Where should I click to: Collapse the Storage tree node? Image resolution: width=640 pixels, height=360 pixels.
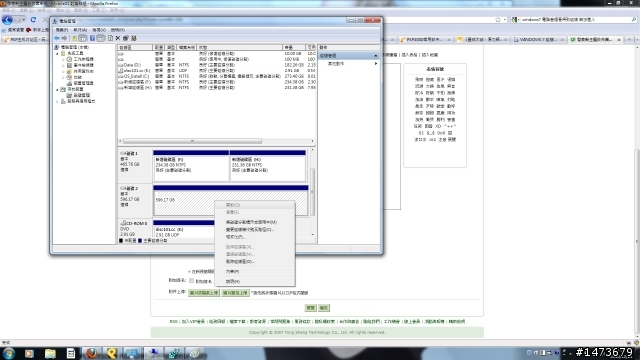[x=57, y=89]
